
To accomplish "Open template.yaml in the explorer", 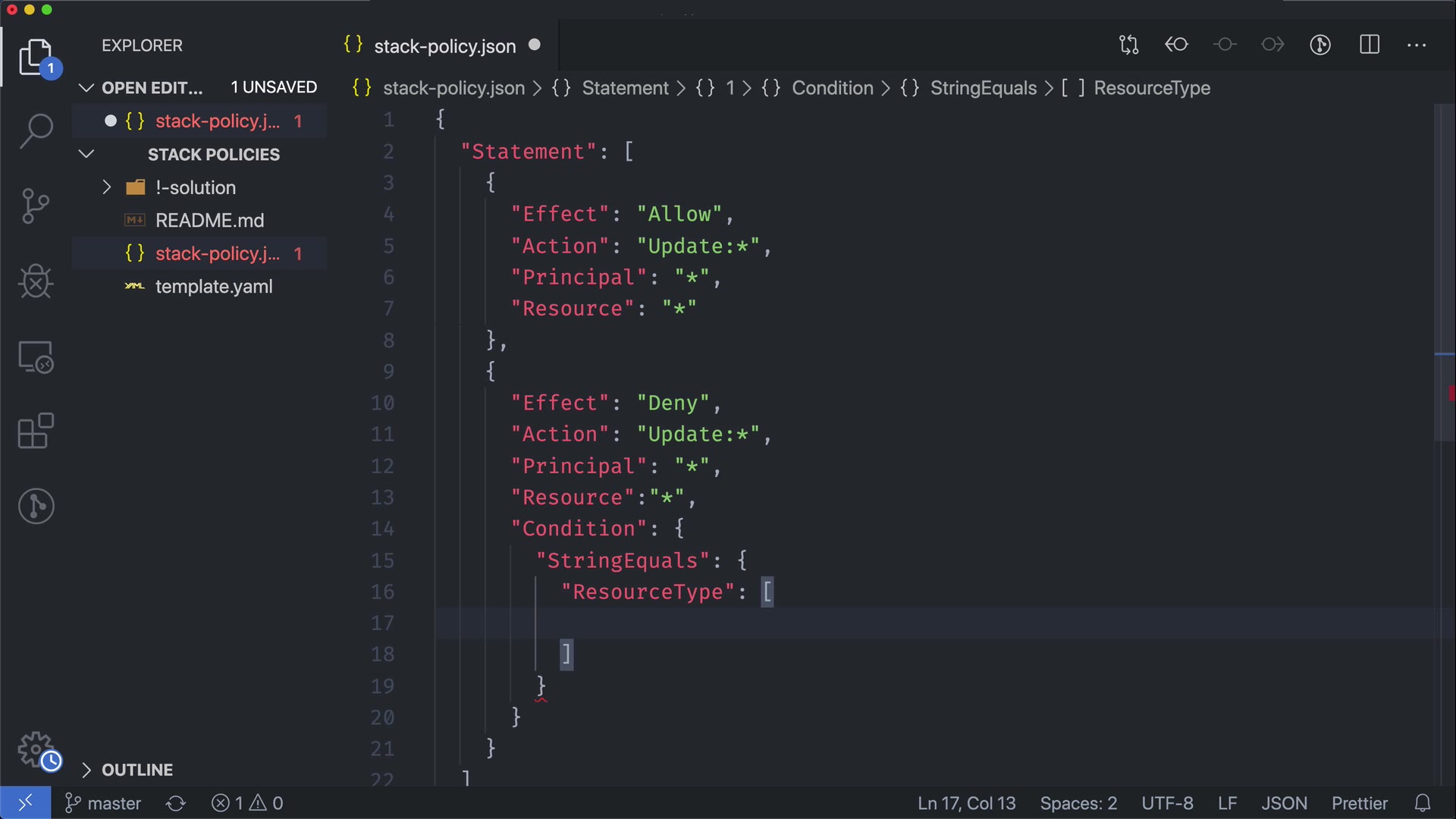I will tap(214, 287).
